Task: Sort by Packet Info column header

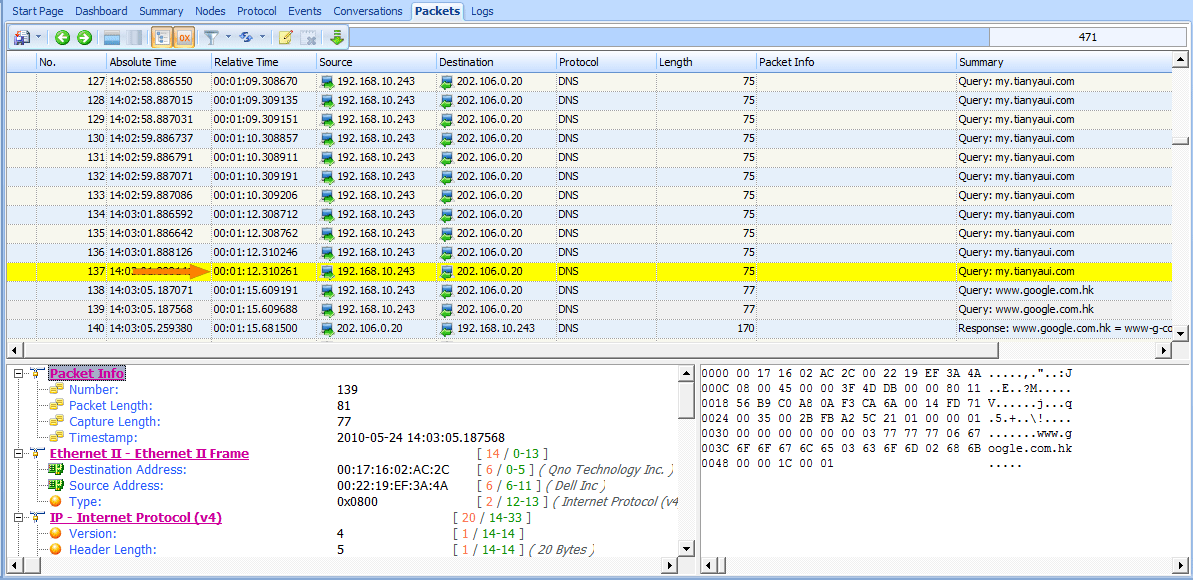Action: [x=856, y=62]
